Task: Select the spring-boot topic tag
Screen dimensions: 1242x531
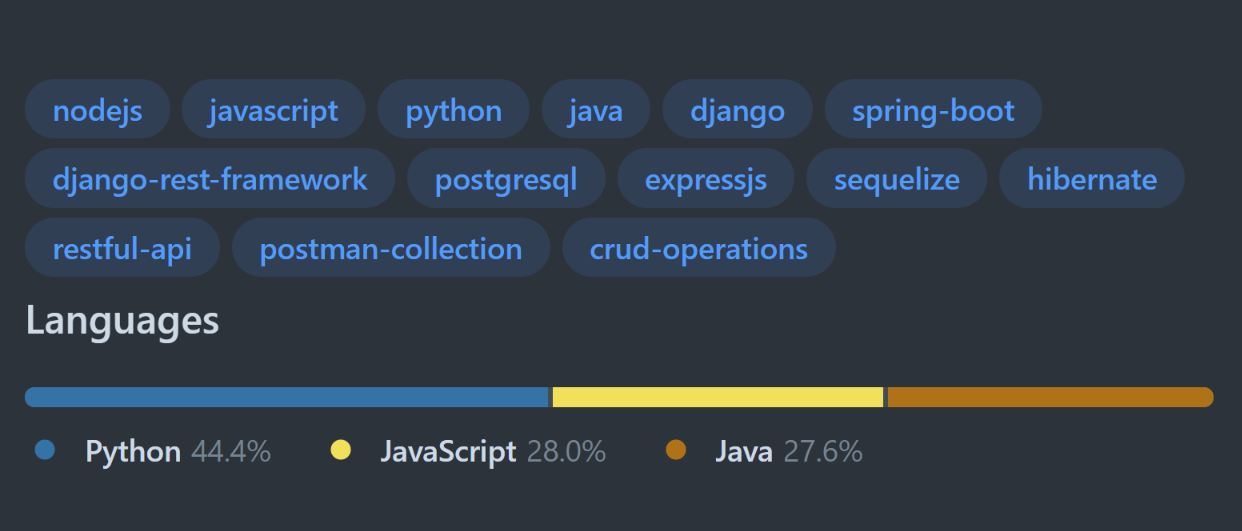Action: pyautogui.click(x=933, y=109)
